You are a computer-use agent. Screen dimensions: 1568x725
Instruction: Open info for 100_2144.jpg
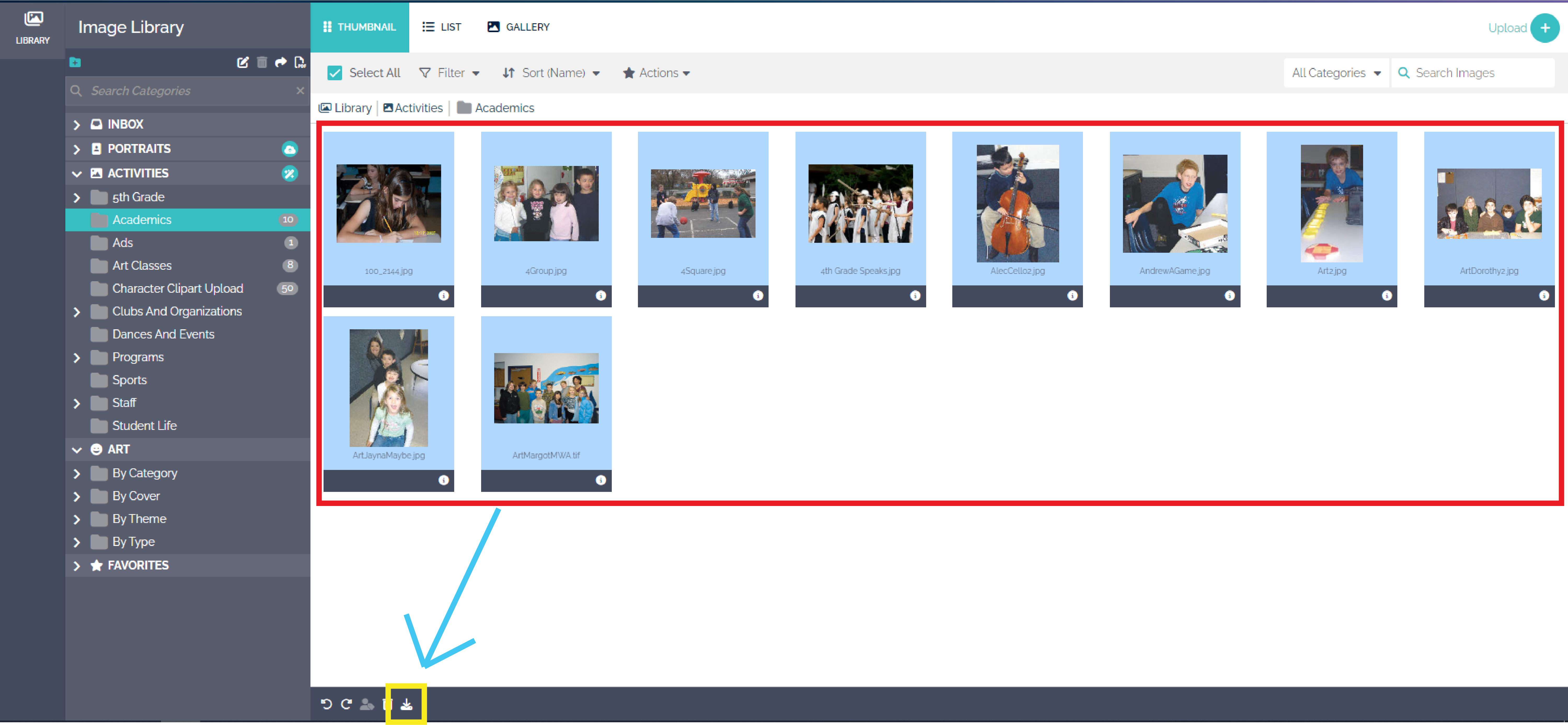444,296
